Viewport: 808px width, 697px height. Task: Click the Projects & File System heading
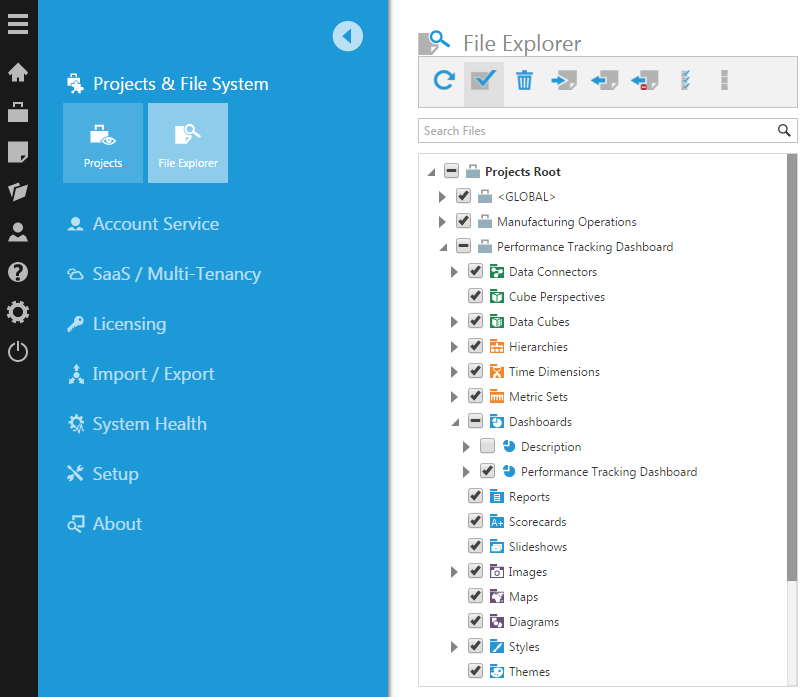coord(181,83)
